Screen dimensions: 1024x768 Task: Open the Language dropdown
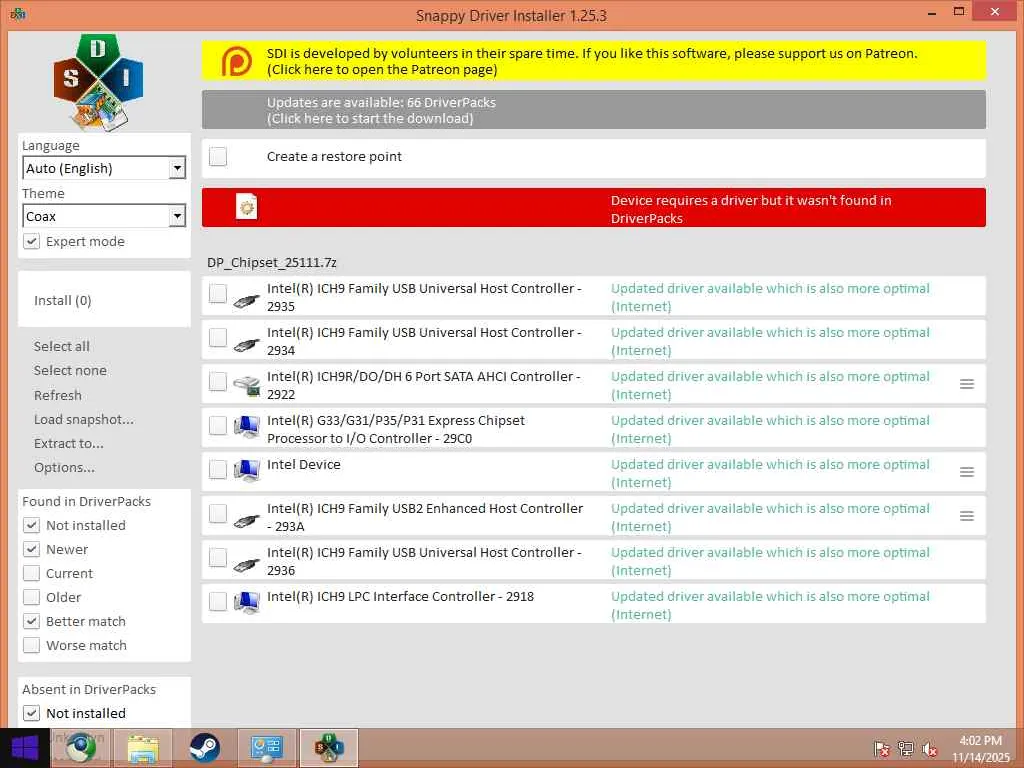pyautogui.click(x=104, y=168)
